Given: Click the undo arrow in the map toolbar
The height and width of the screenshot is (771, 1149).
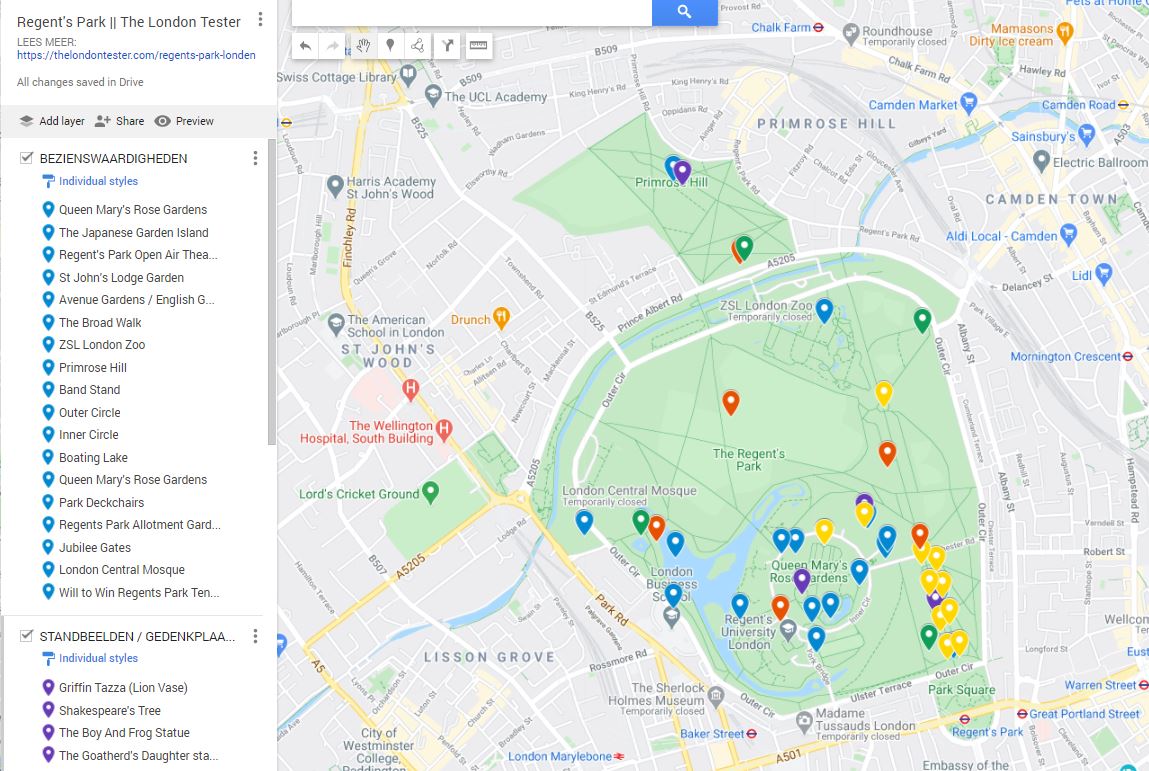Looking at the screenshot, I should tap(306, 46).
